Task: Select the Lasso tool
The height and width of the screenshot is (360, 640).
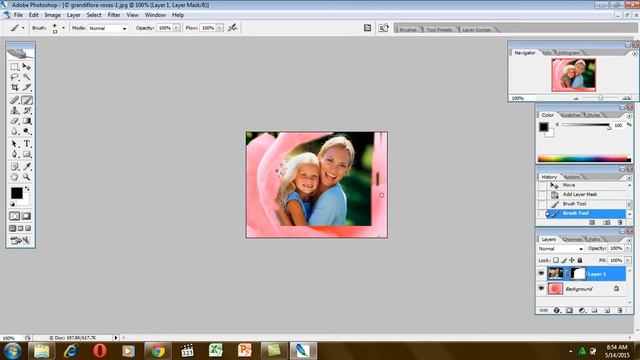Action: (x=15, y=77)
